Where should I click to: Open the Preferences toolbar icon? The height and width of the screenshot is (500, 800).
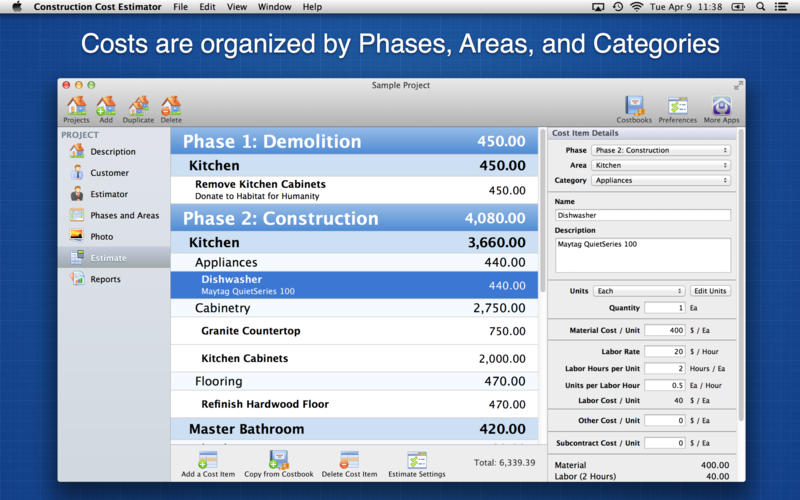click(x=677, y=107)
